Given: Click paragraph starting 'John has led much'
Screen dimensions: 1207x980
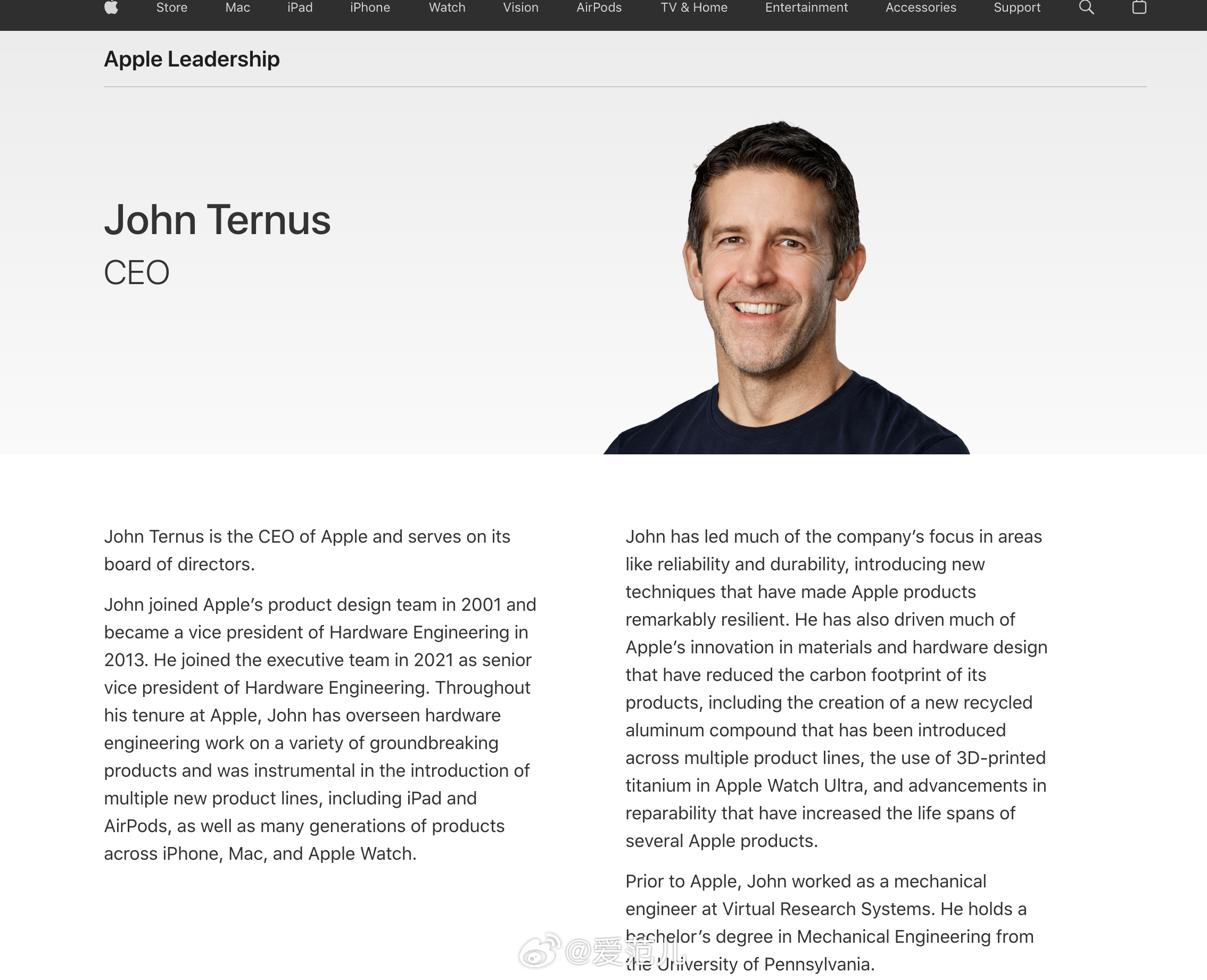Looking at the screenshot, I should (836, 688).
